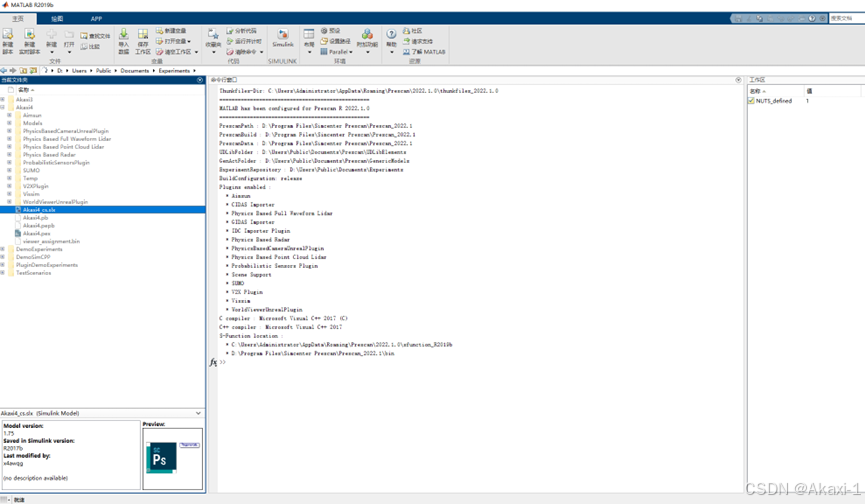
Task: Click the quick access help icon
Action: 811,18
